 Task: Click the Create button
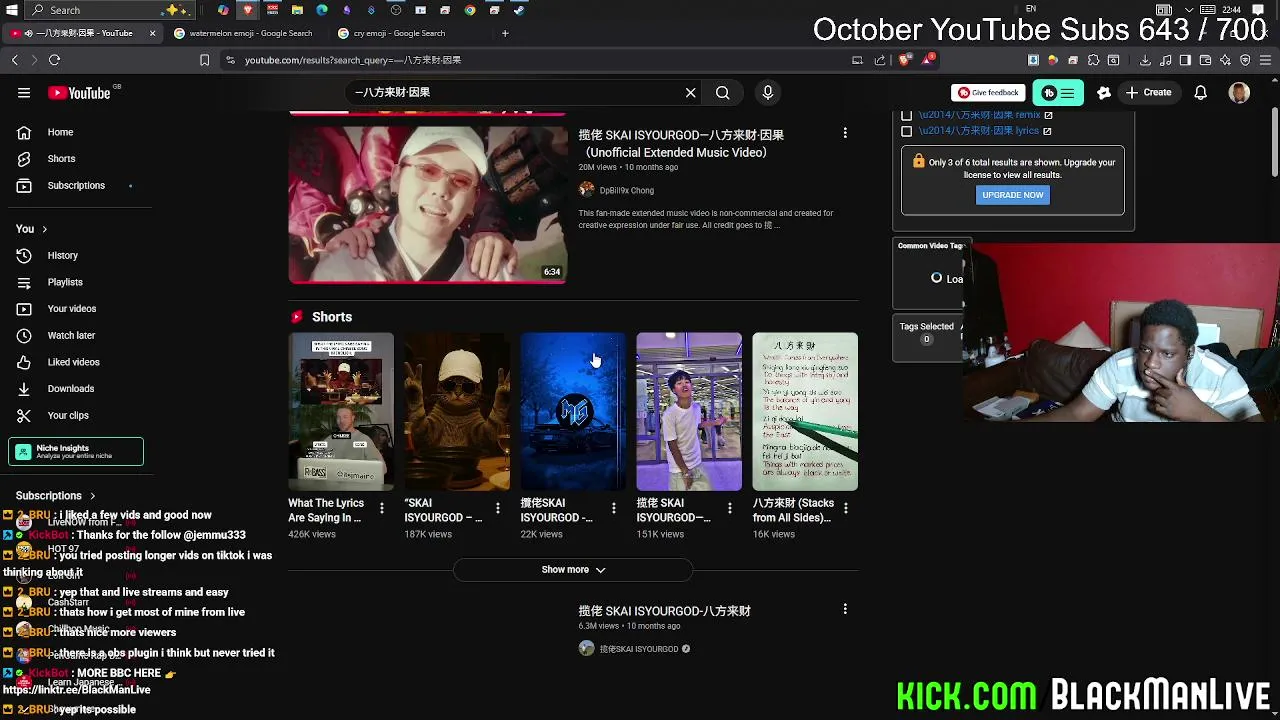tap(1148, 93)
